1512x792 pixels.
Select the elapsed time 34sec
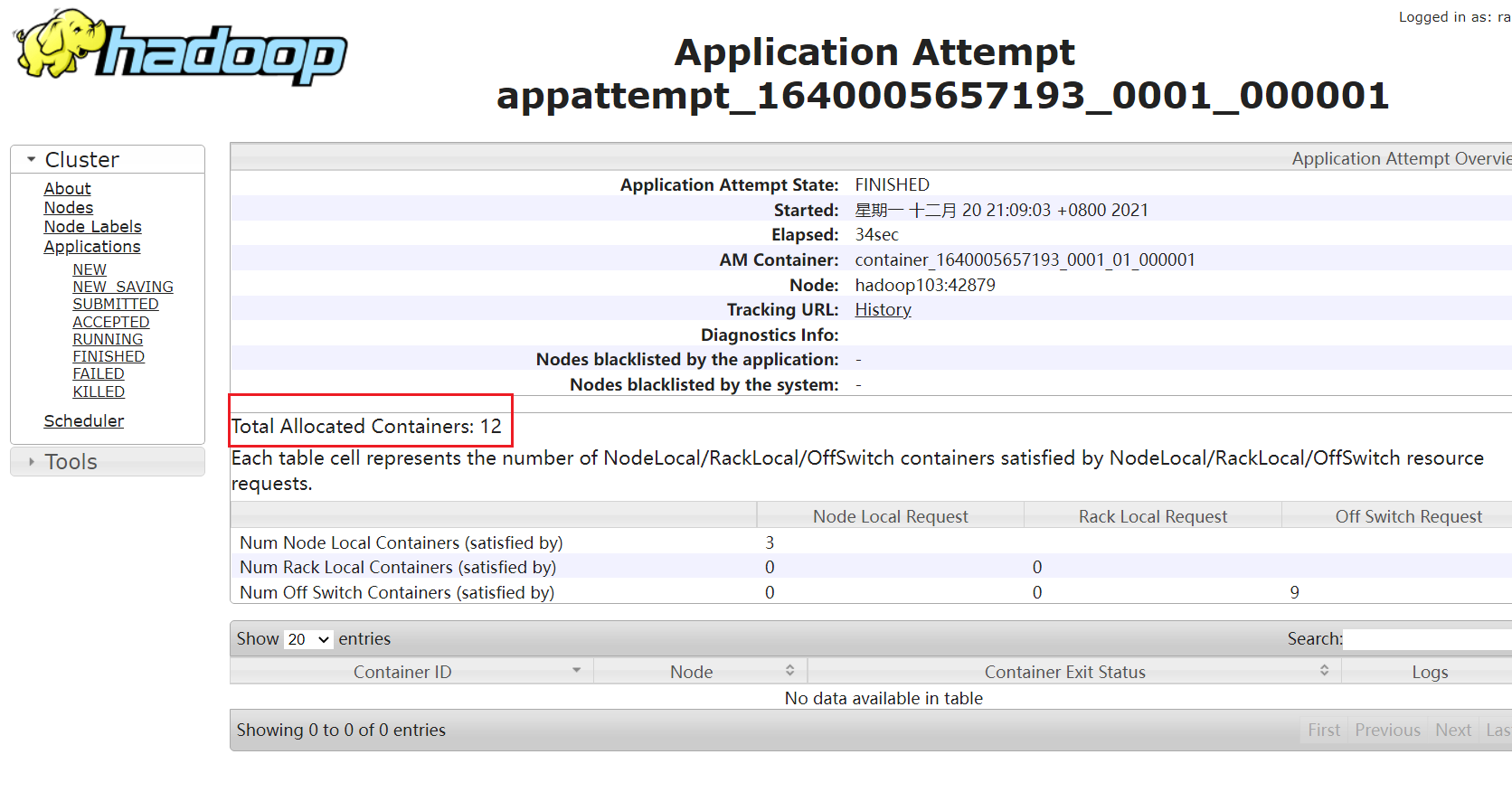pyautogui.click(x=877, y=234)
